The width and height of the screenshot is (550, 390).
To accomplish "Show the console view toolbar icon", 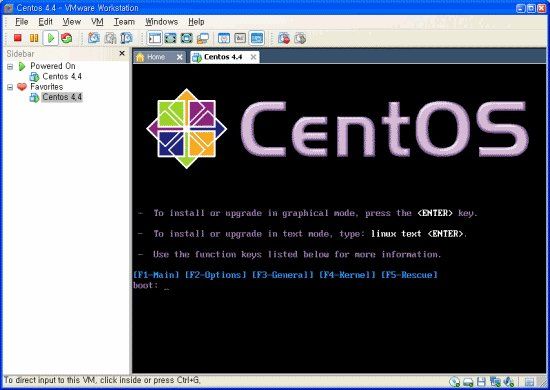I will (x=257, y=38).
